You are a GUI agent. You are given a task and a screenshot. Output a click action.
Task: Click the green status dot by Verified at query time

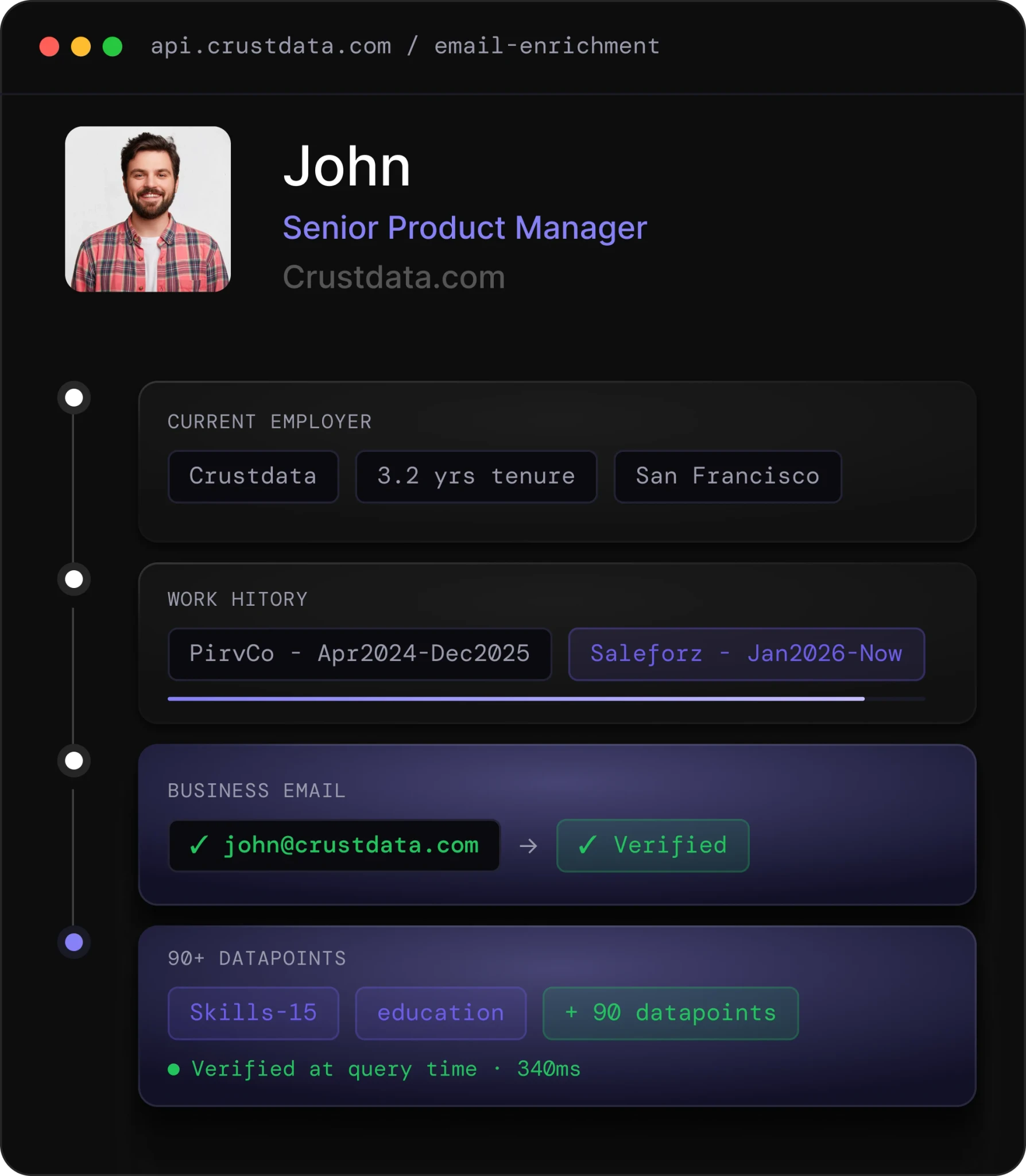(174, 1069)
